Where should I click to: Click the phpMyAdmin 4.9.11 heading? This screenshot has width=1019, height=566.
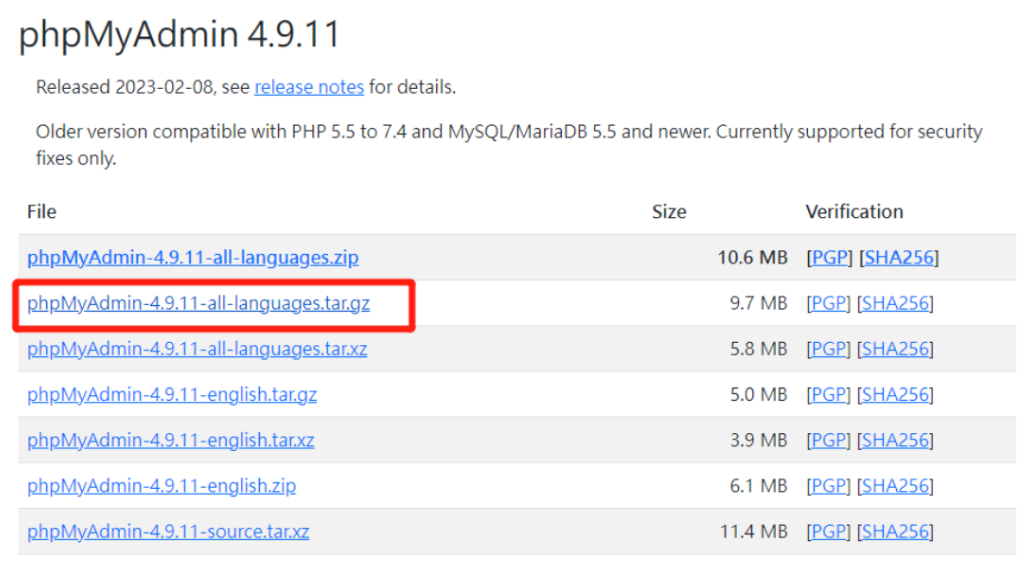tap(179, 34)
